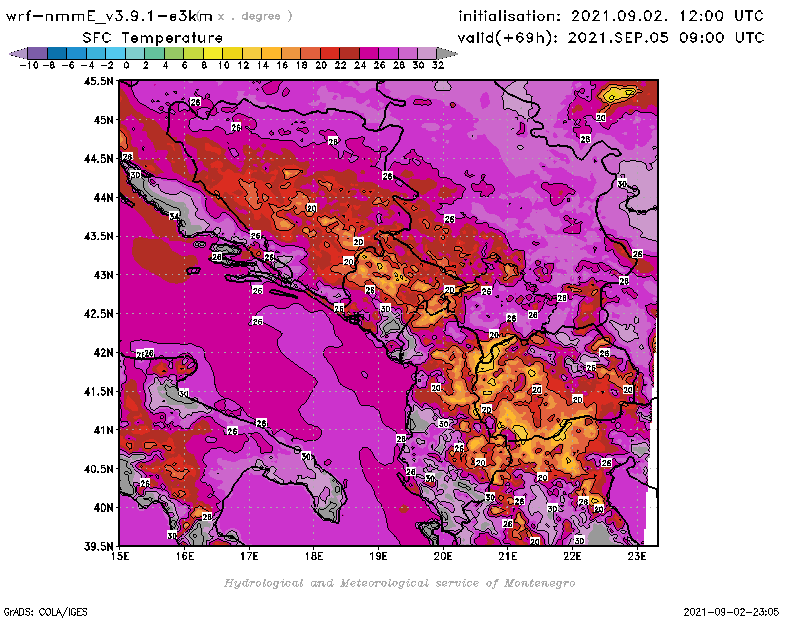Click the 28 to 30 degree orchid legend swatch
The height and width of the screenshot is (618, 800).
coord(408,53)
